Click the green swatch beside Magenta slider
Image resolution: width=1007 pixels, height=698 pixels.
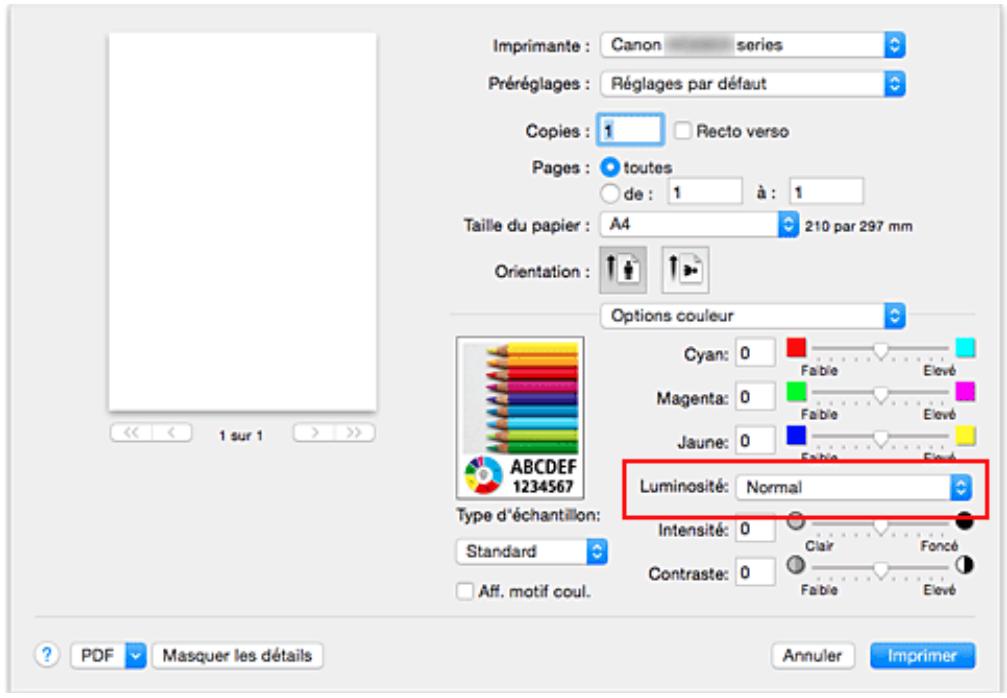(x=796, y=391)
